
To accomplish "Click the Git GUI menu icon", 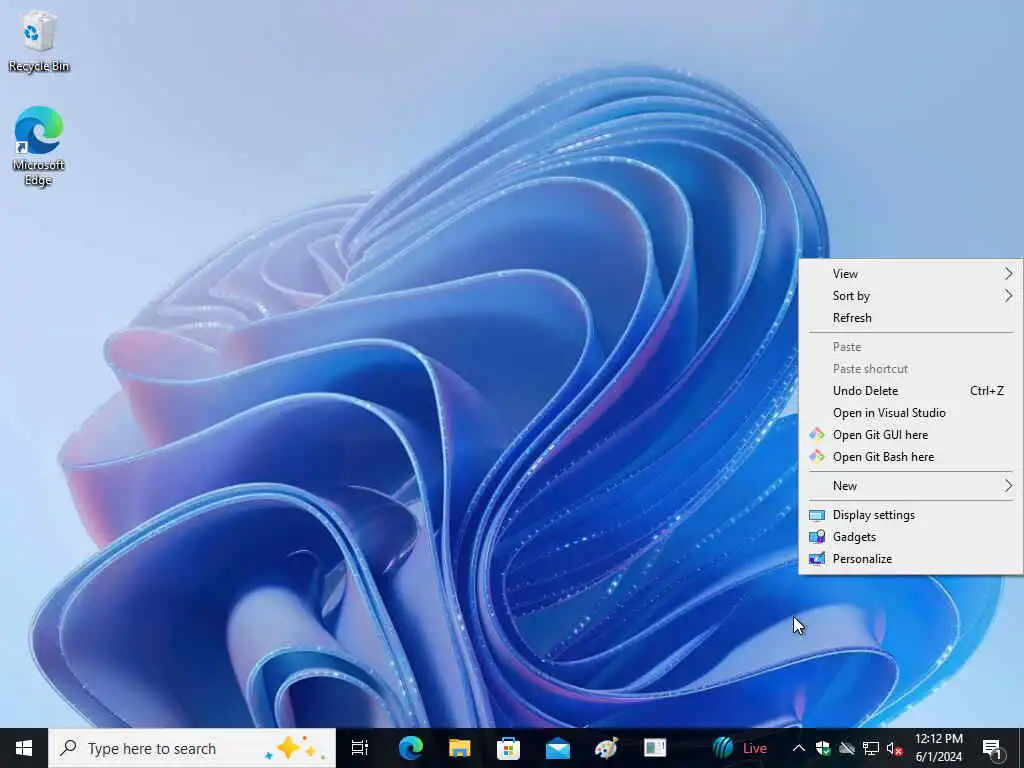I will [x=816, y=435].
